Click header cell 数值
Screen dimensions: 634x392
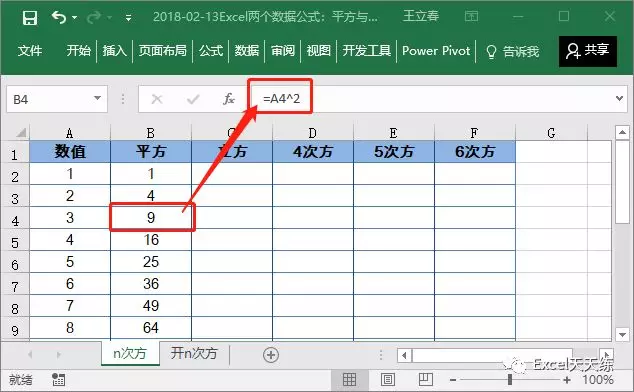pos(70,152)
